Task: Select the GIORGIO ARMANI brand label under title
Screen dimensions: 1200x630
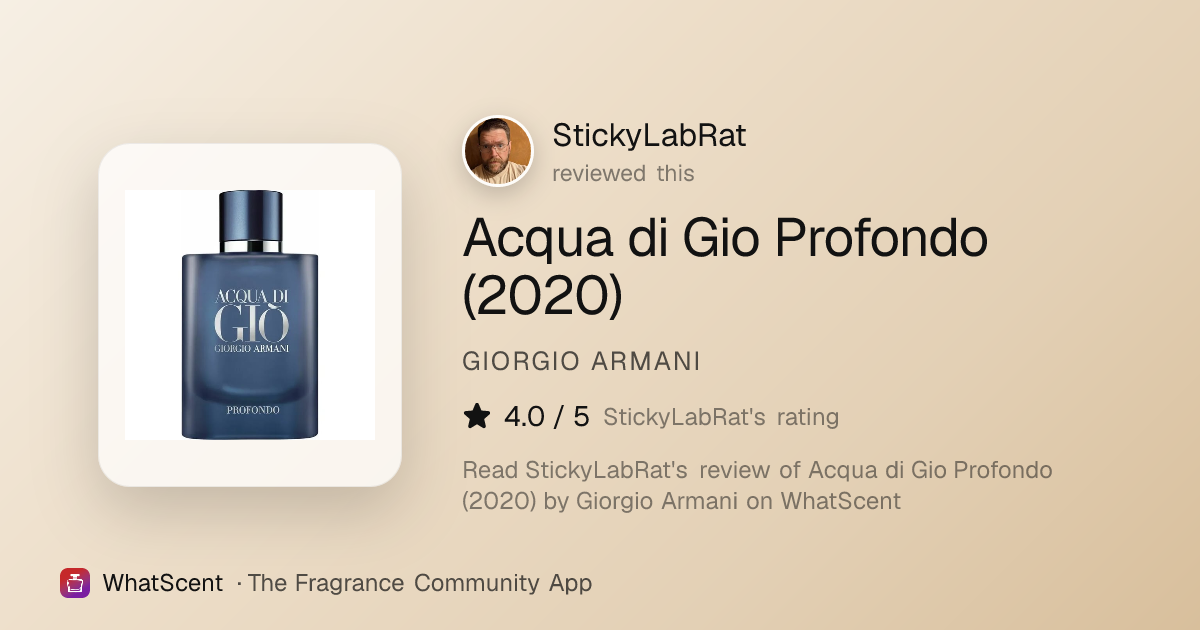Action: tap(581, 361)
